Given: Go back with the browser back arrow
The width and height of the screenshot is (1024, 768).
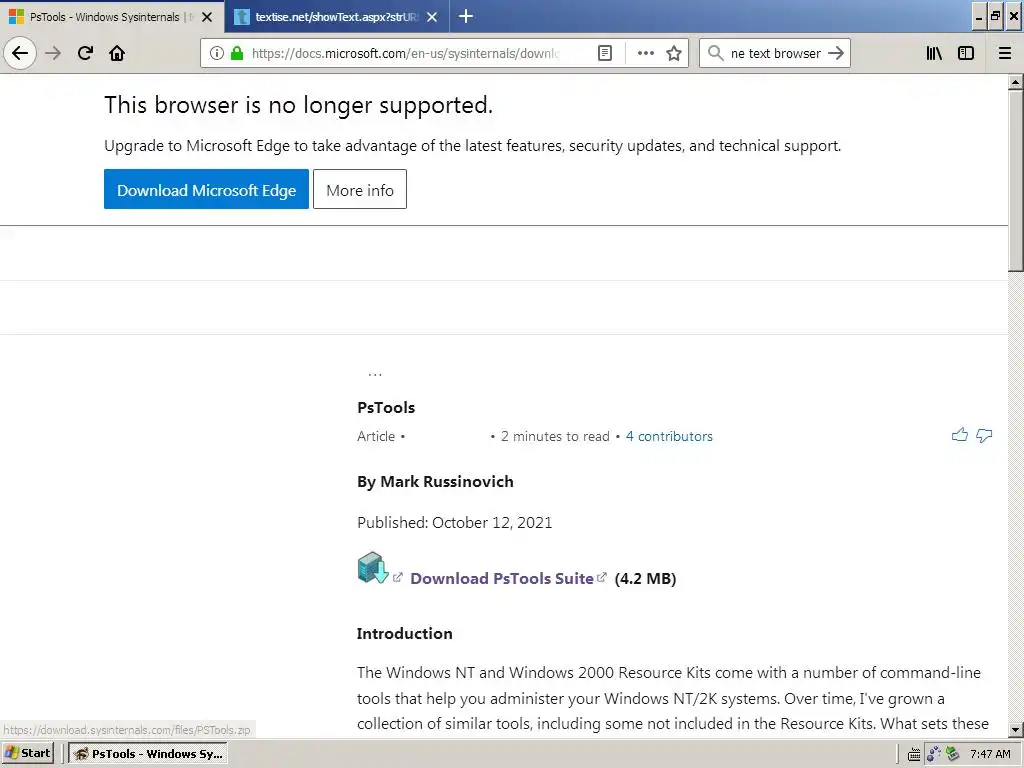Looking at the screenshot, I should coord(20,53).
